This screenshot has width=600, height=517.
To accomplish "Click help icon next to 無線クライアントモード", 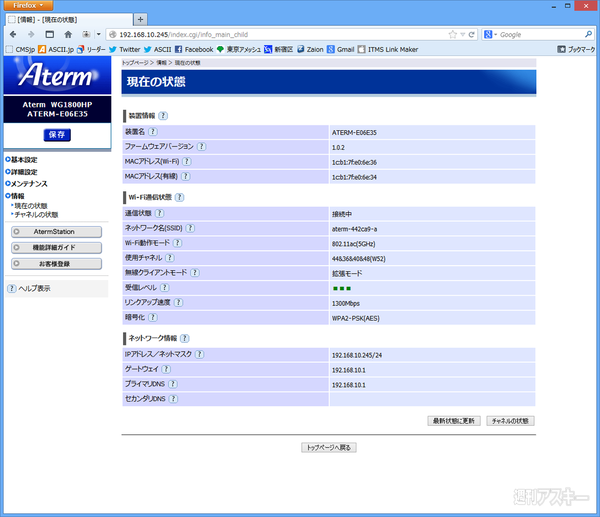I will coord(195,272).
